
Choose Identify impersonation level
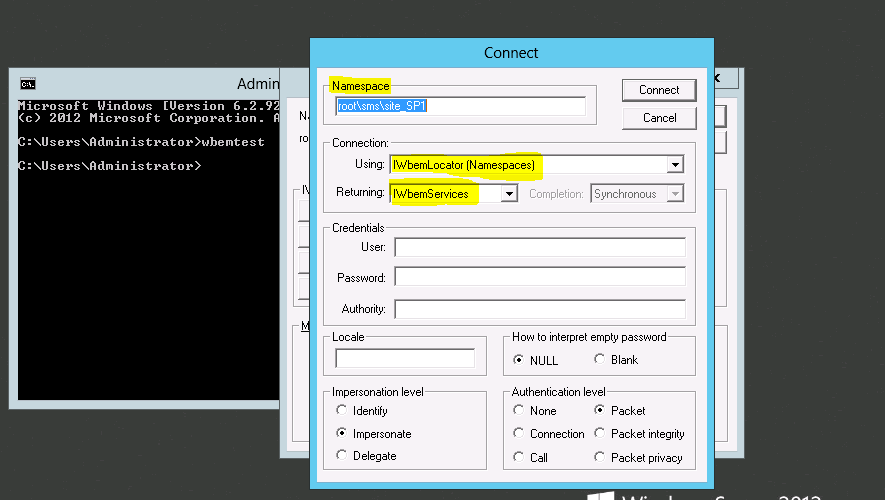(x=342, y=411)
